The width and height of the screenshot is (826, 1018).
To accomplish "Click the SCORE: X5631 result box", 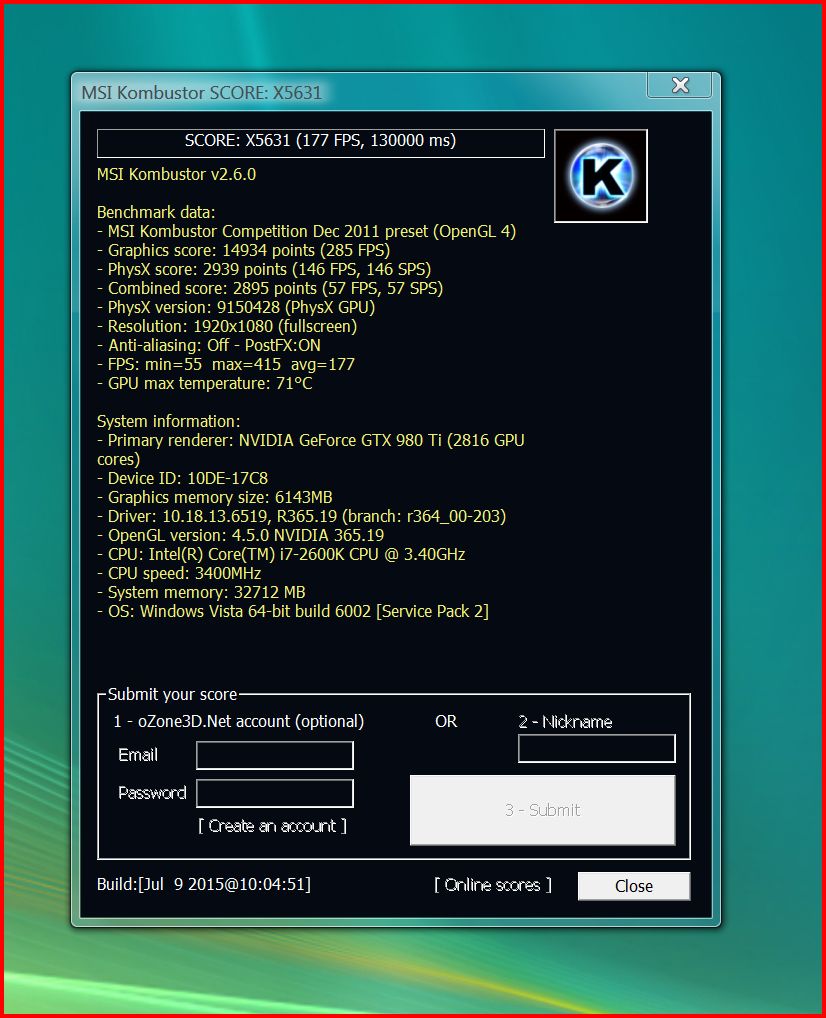I will pos(321,143).
